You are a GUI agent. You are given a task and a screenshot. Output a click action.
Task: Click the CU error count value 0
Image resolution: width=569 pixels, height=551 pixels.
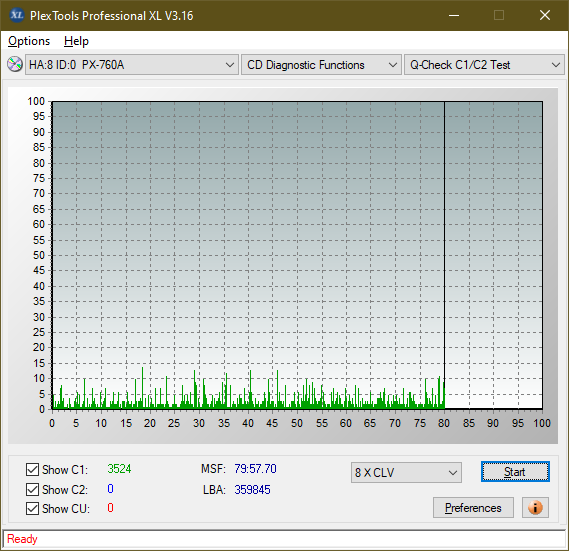(x=110, y=508)
